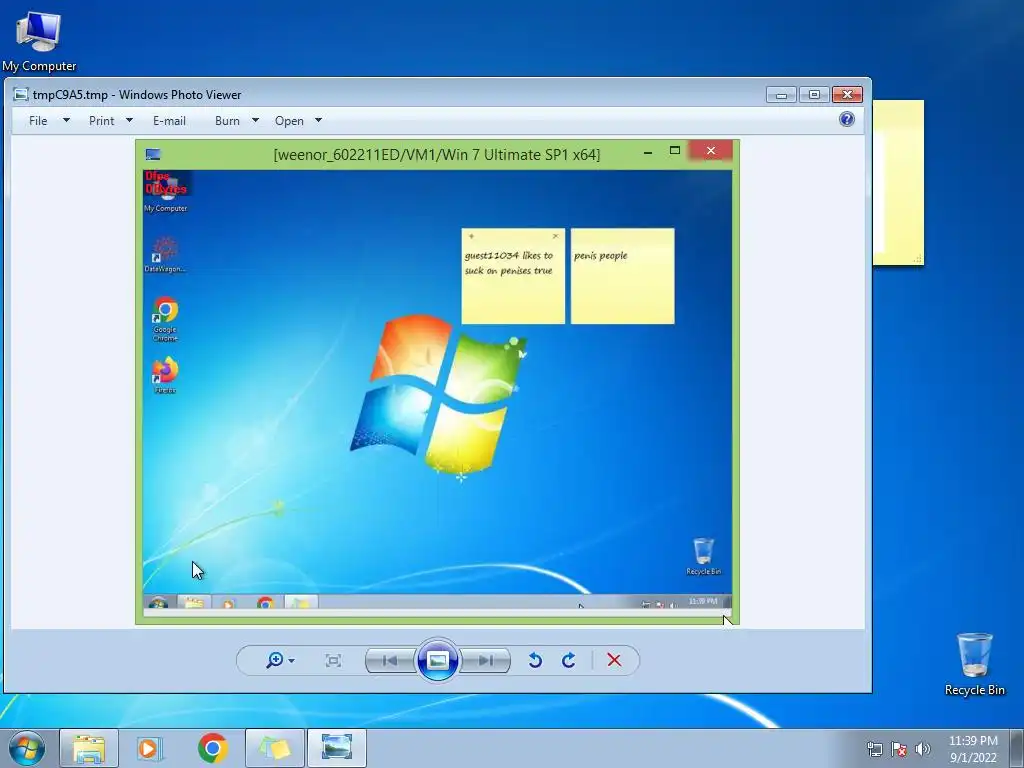The width and height of the screenshot is (1024, 768).
Task: Open the Action Center flag icon
Action: click(x=899, y=749)
